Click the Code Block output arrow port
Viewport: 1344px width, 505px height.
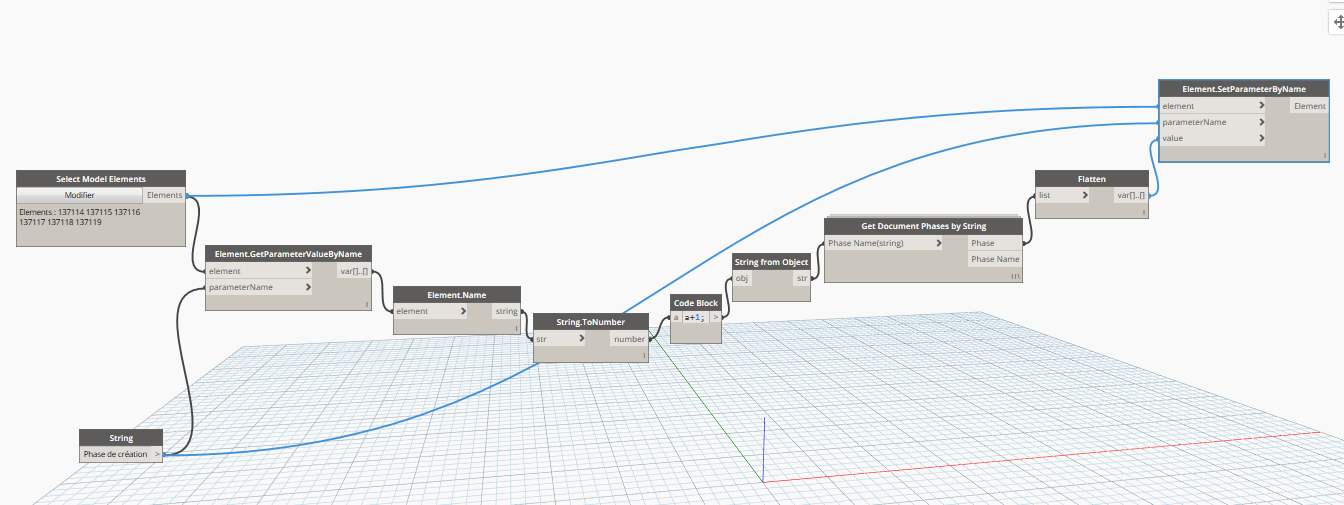tap(715, 317)
